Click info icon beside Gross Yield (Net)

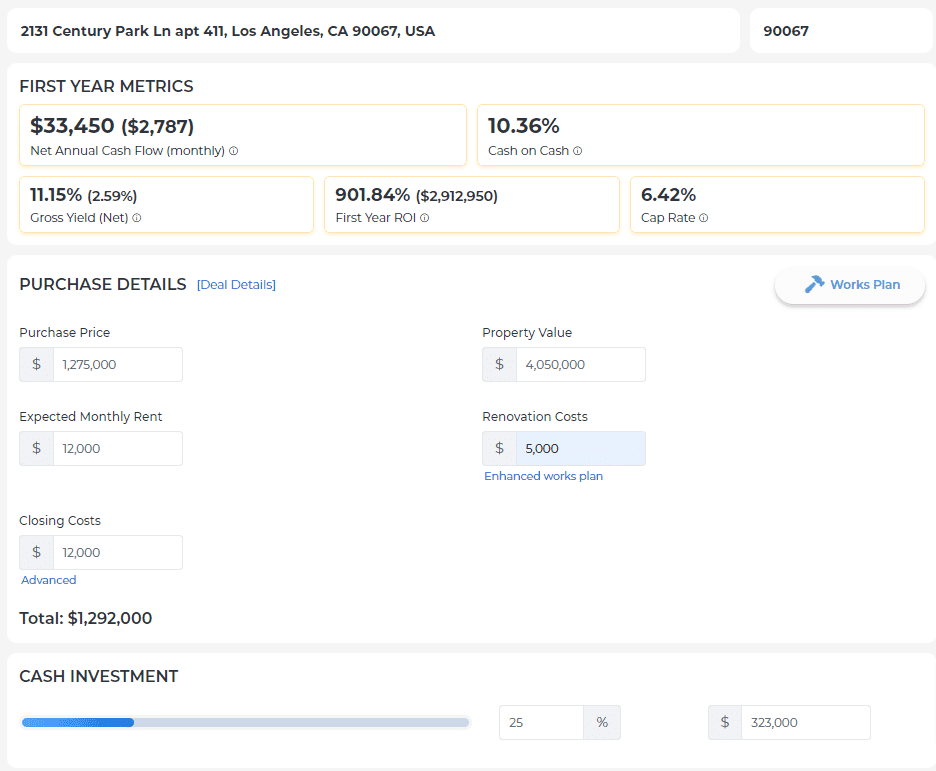coord(137,218)
